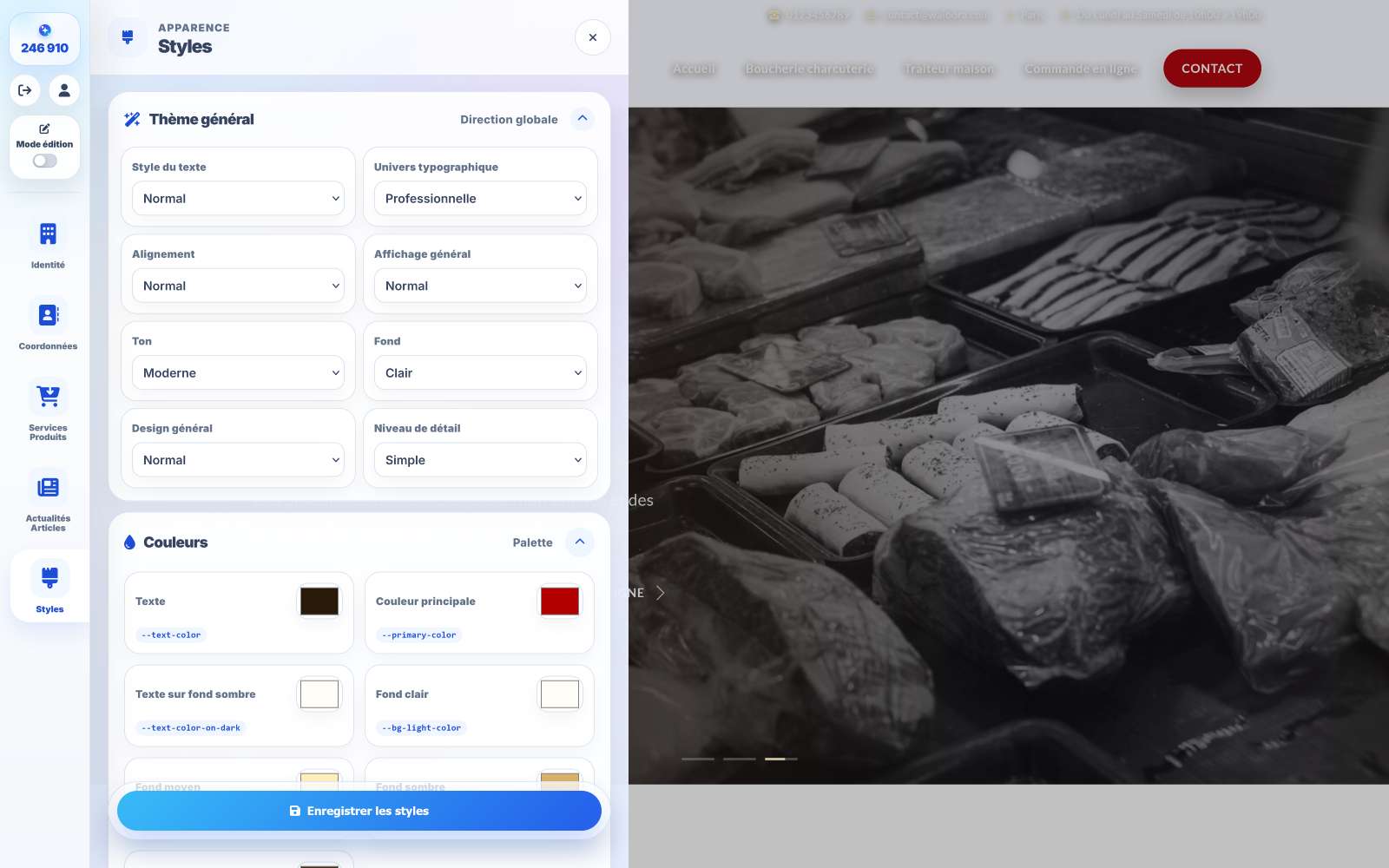Screen dimensions: 1389x868
Task: Open the Coordonnées sidebar icon
Action: pos(48,315)
